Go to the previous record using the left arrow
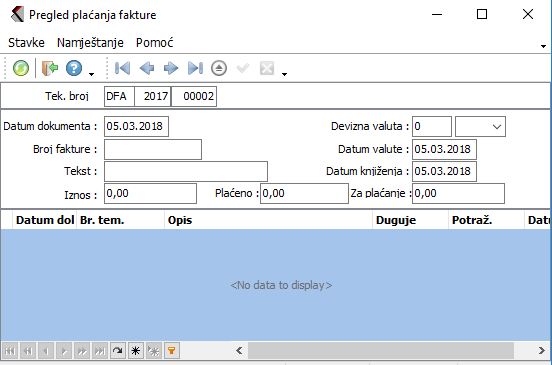This screenshot has width=552, height=365. 147,68
